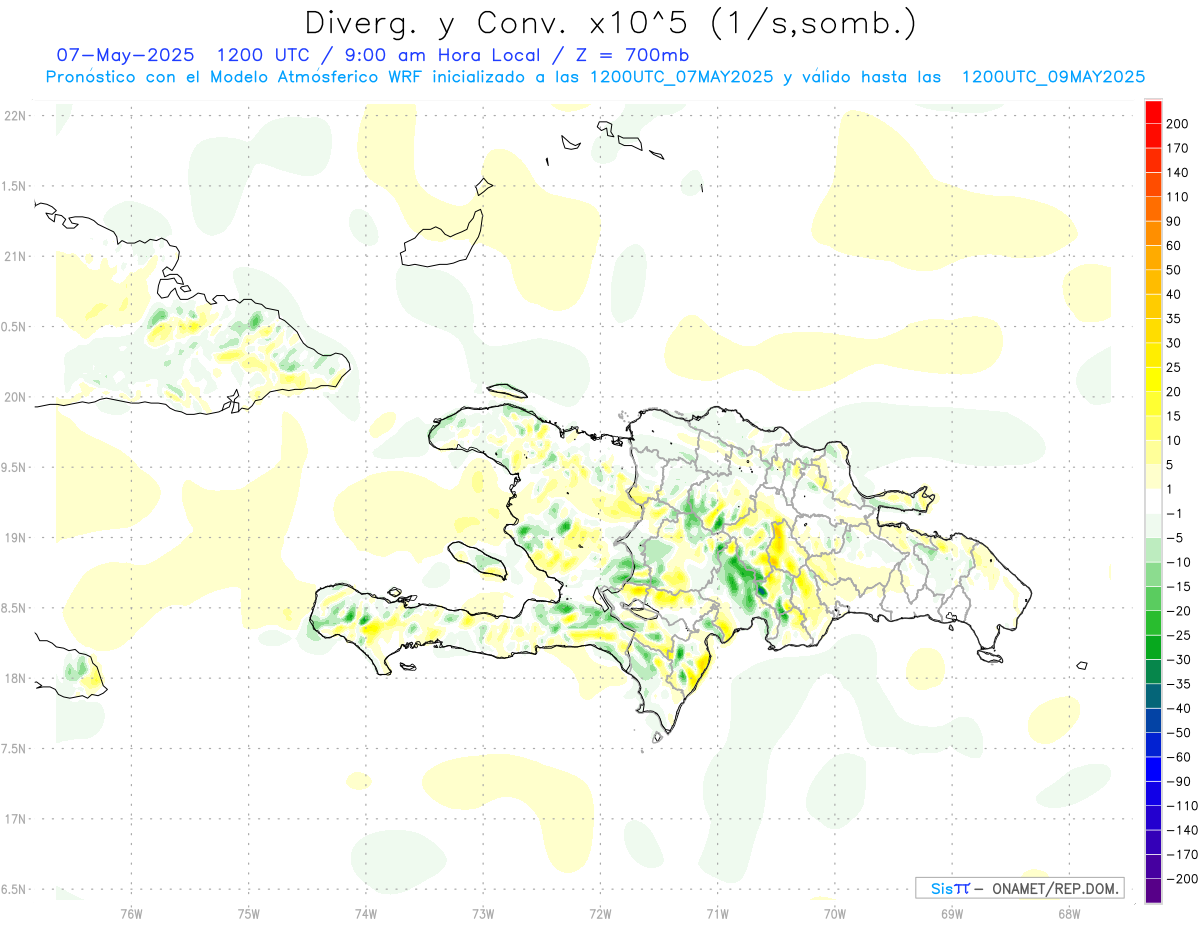Click the '17N' latitude label

point(15,819)
